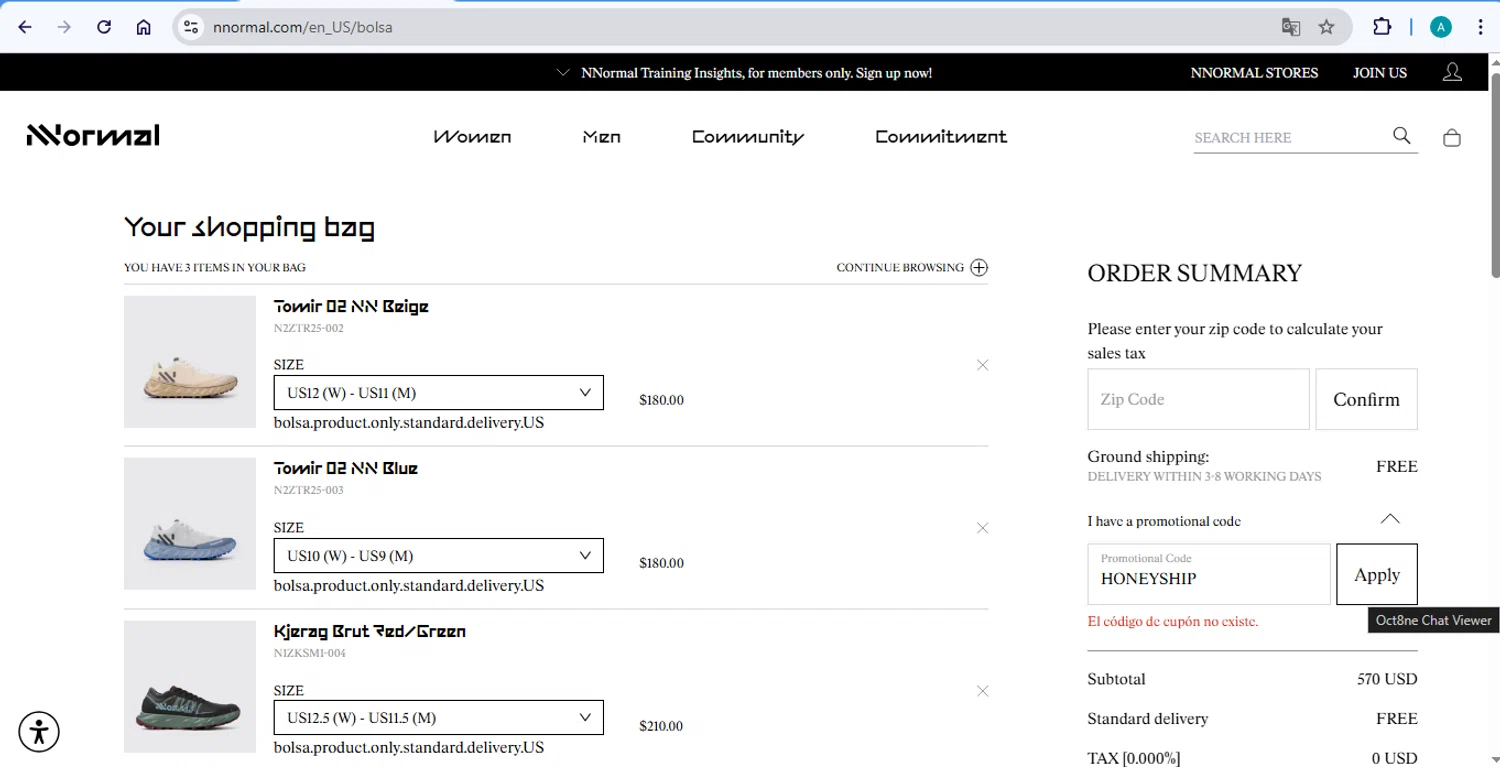Click the browser forward arrow
The image size is (1500, 768).
pyautogui.click(x=64, y=27)
